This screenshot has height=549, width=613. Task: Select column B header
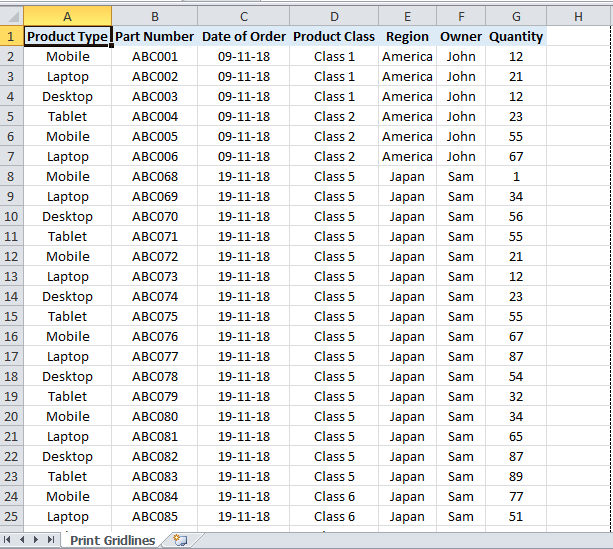coord(155,16)
